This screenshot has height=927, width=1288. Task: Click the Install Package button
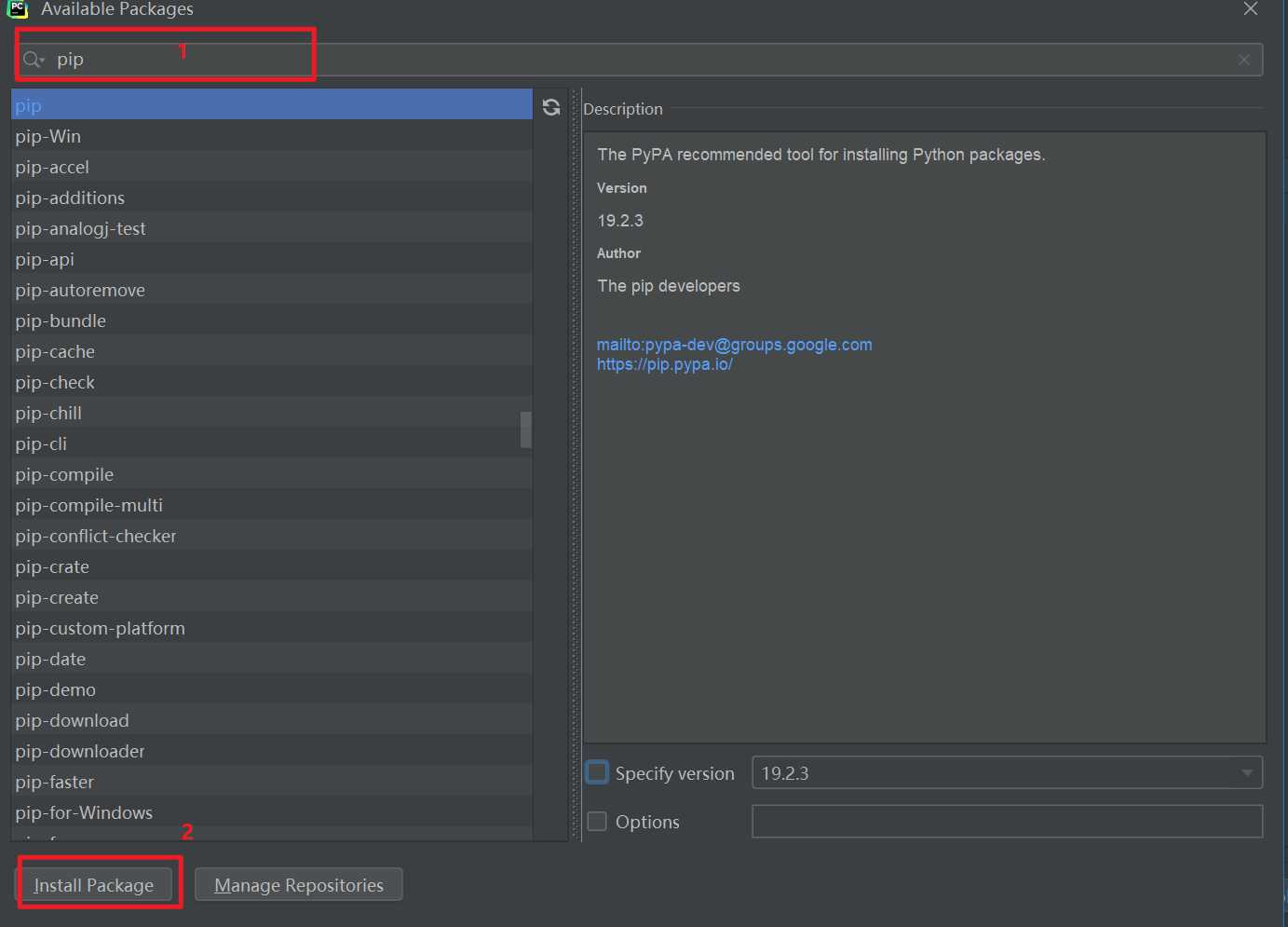point(93,885)
